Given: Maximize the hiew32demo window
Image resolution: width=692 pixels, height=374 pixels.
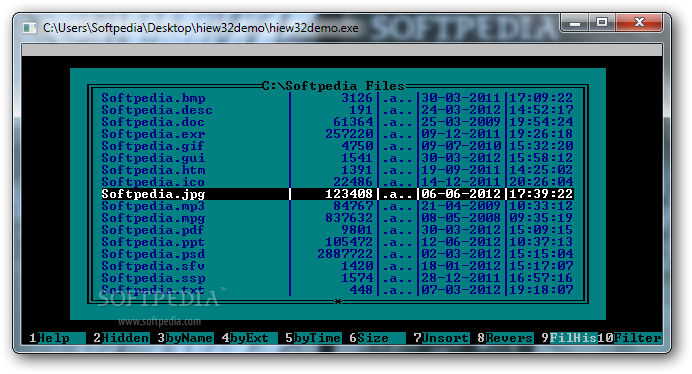Looking at the screenshot, I should (602, 23).
